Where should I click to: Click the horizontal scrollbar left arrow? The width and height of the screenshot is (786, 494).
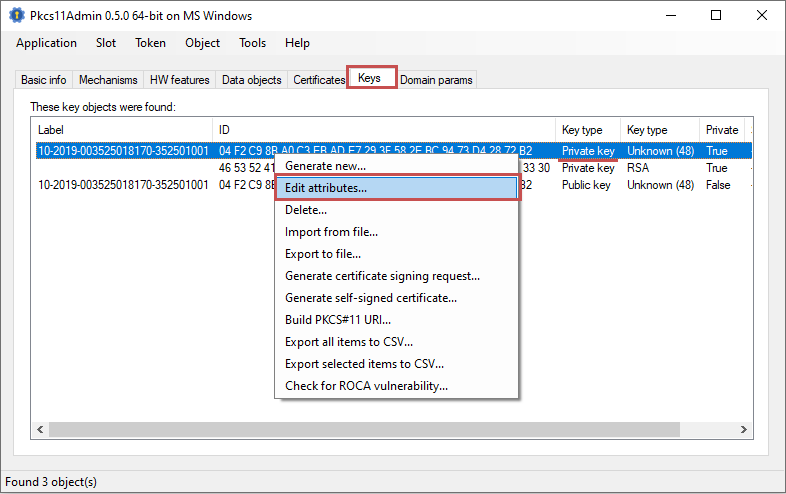[x=40, y=429]
